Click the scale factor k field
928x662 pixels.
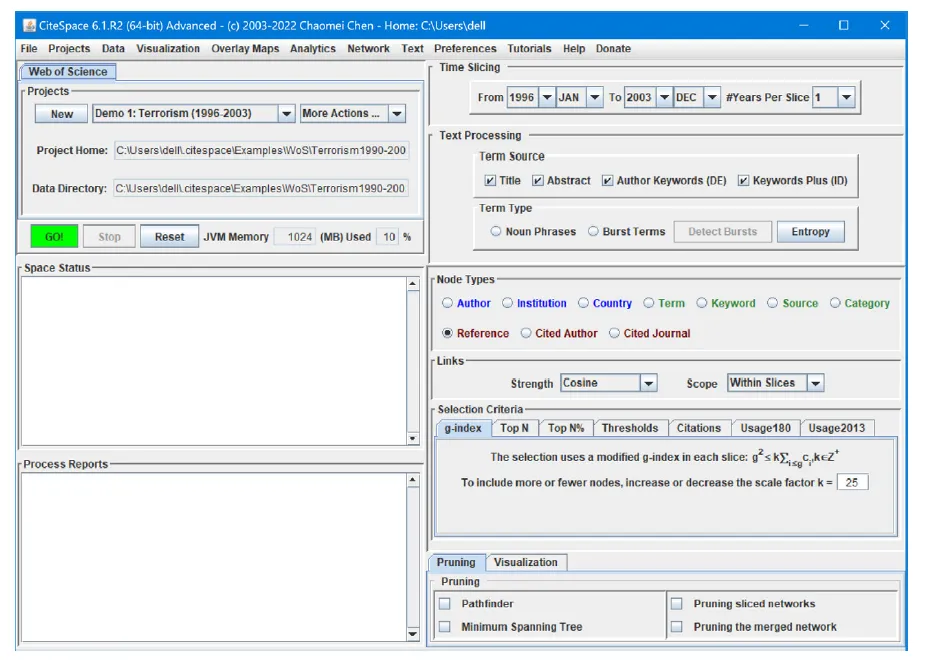852,482
